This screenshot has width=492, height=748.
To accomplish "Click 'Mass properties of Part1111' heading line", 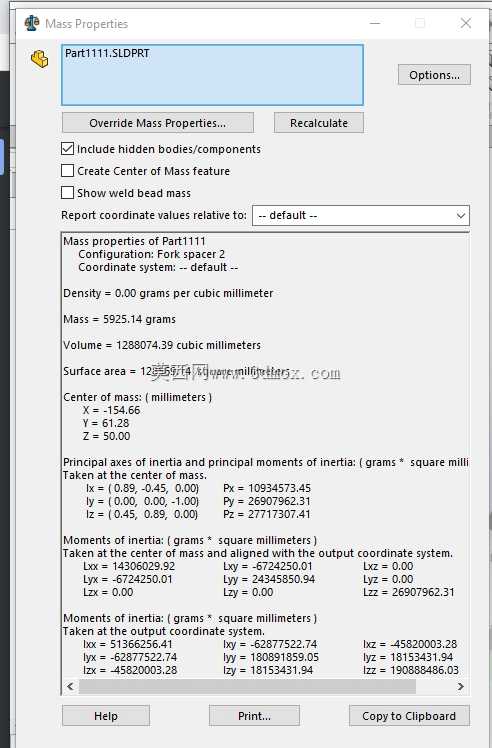I will click(x=134, y=241).
